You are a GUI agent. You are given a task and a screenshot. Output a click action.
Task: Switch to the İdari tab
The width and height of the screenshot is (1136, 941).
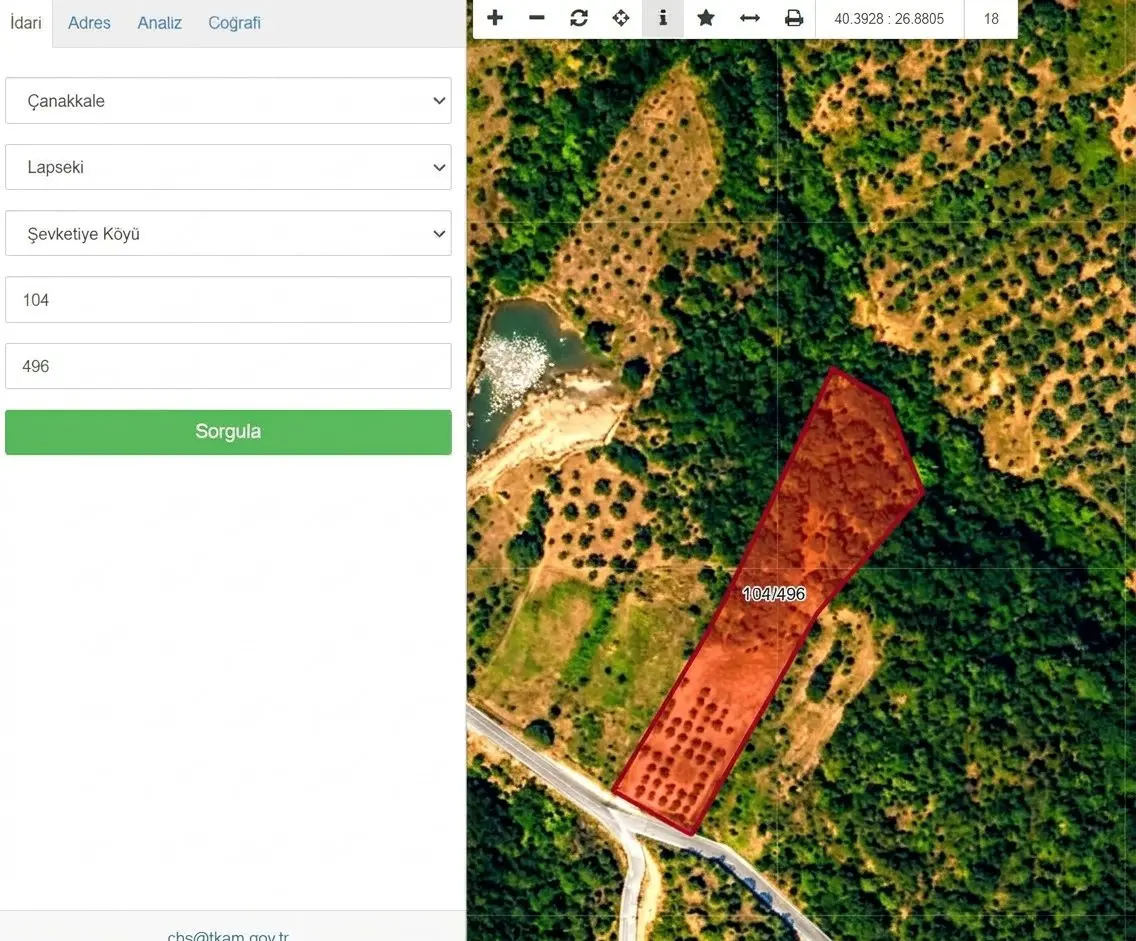coord(26,23)
